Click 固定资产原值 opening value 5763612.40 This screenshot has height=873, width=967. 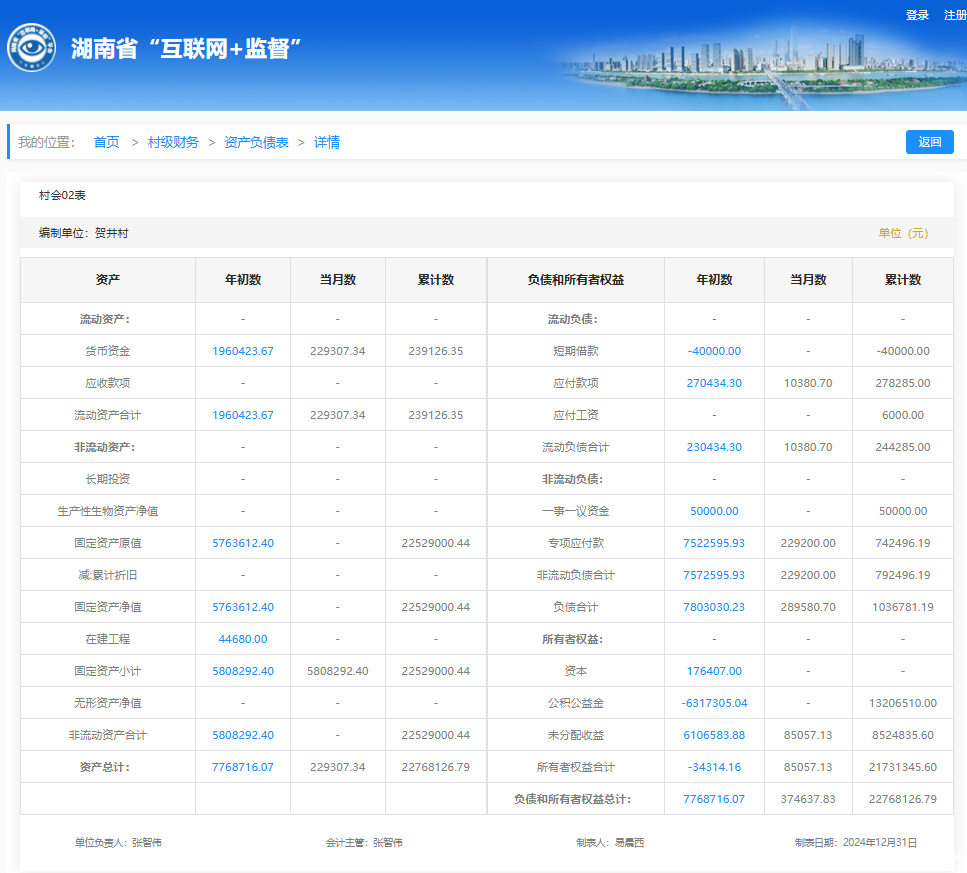[242, 543]
